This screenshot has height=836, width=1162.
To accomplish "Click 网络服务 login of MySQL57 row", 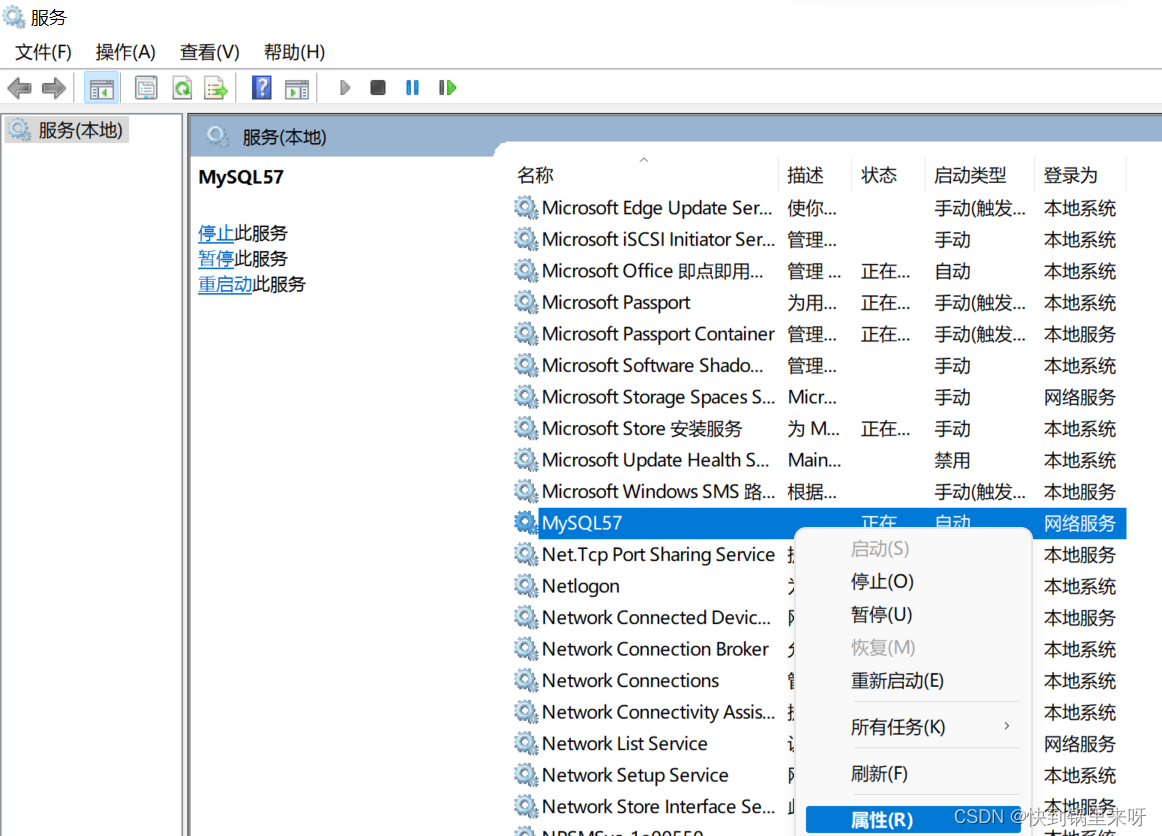I will pyautogui.click(x=1080, y=523).
